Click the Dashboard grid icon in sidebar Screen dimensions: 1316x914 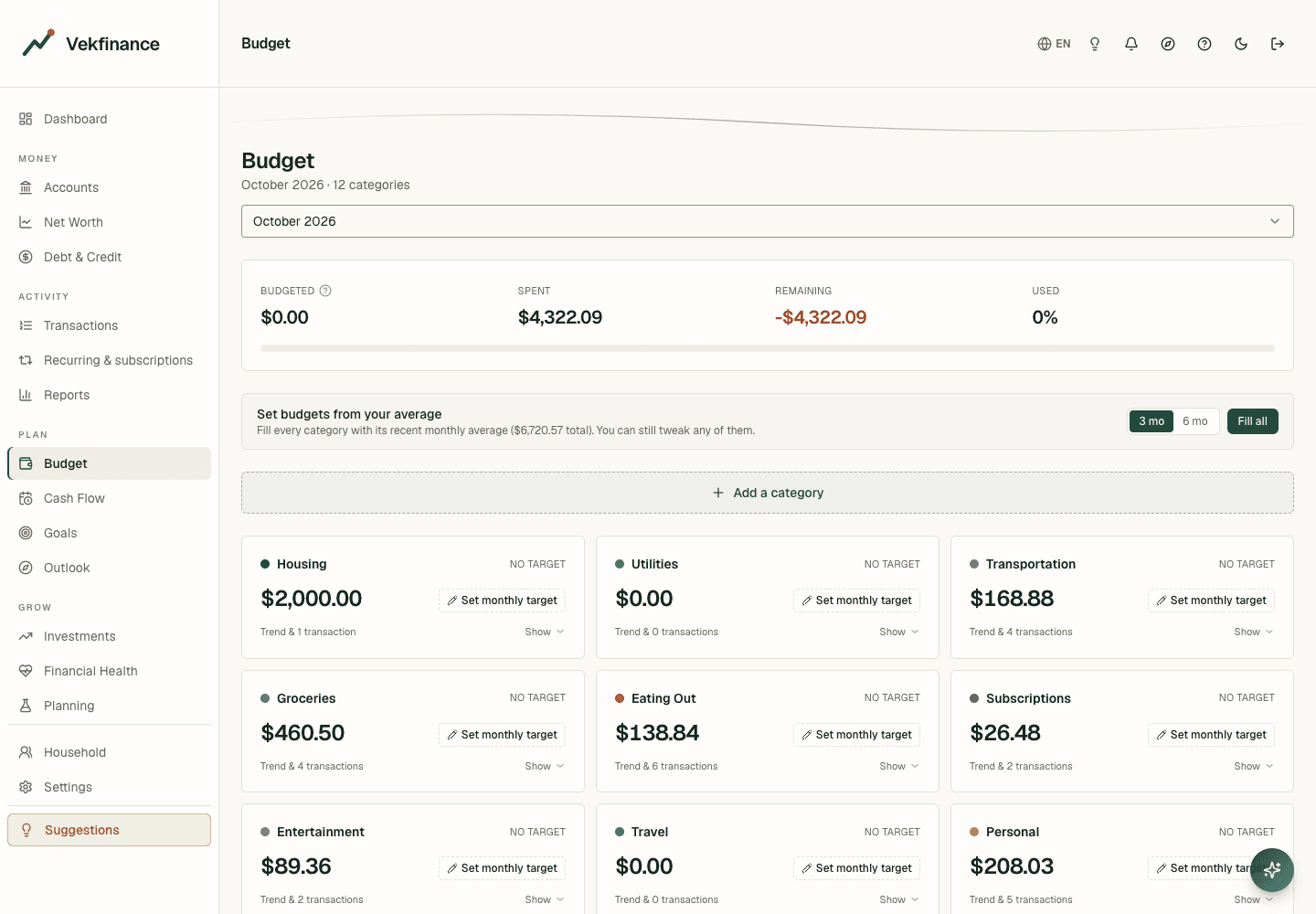coord(26,119)
